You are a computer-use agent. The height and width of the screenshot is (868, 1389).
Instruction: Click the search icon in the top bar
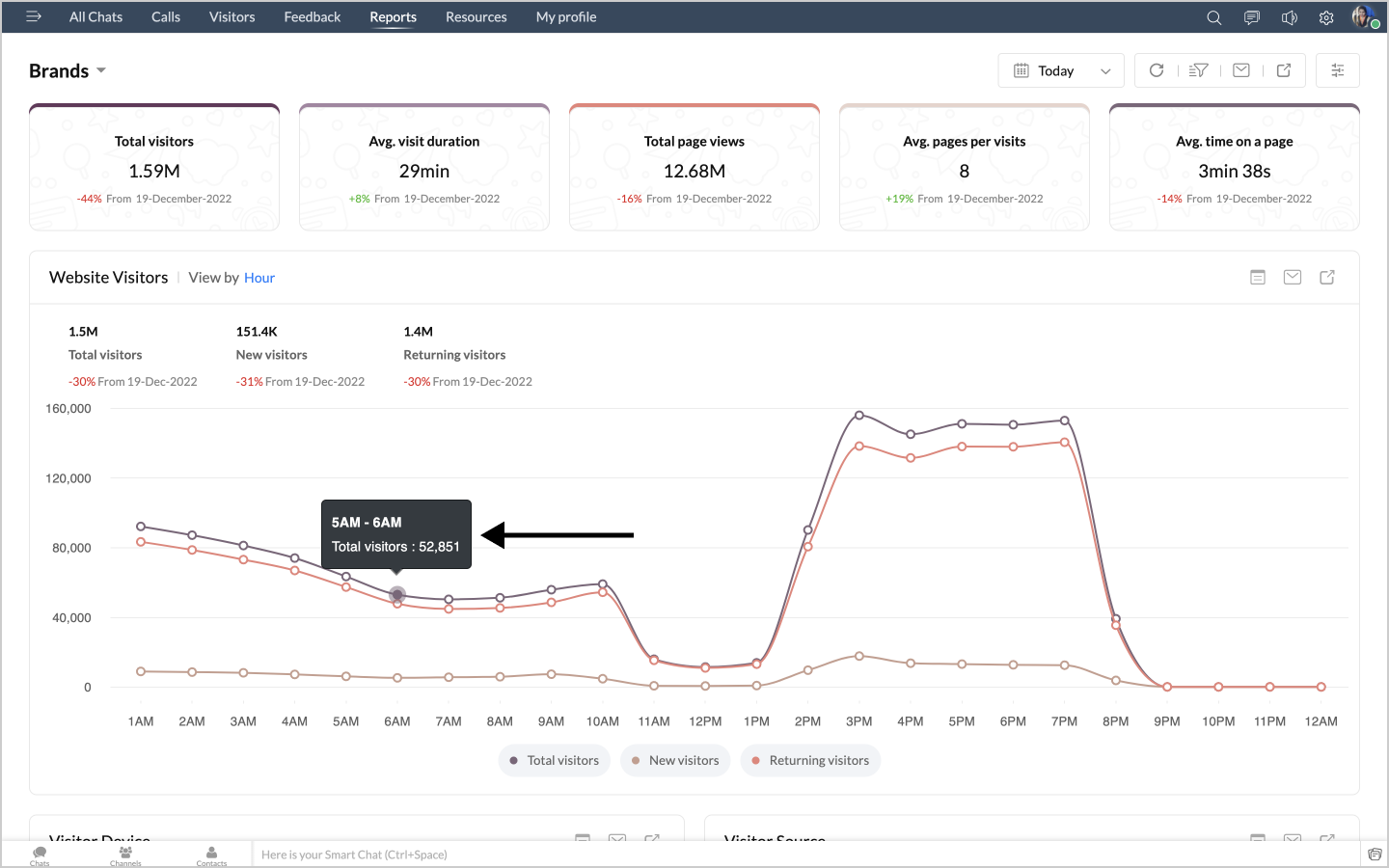(x=1214, y=17)
